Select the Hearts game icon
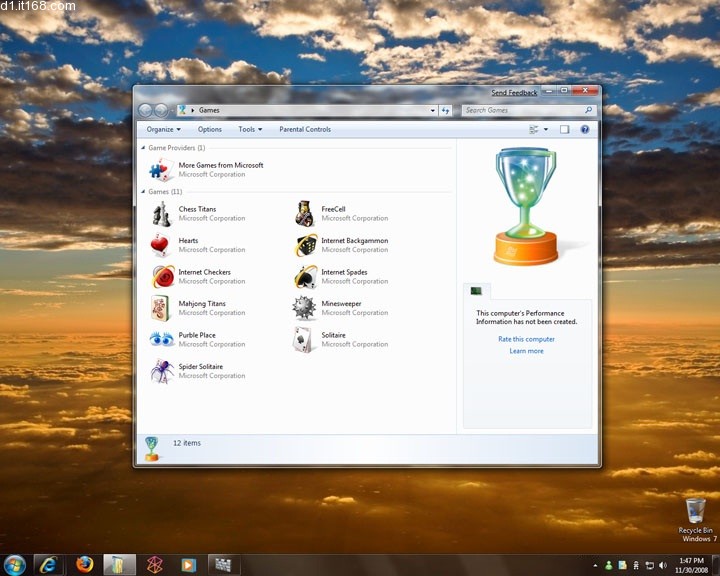Screen dimensions: 720x576 (x=160, y=245)
